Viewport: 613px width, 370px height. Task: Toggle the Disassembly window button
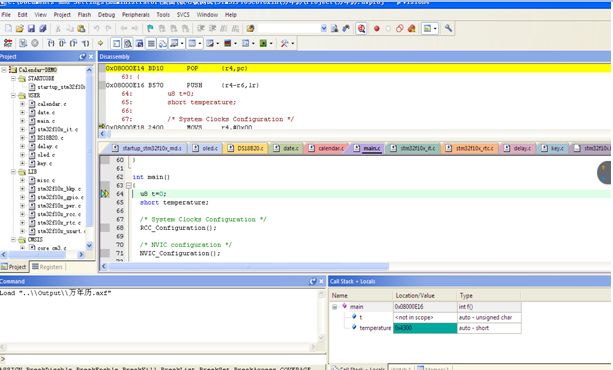pos(127,43)
